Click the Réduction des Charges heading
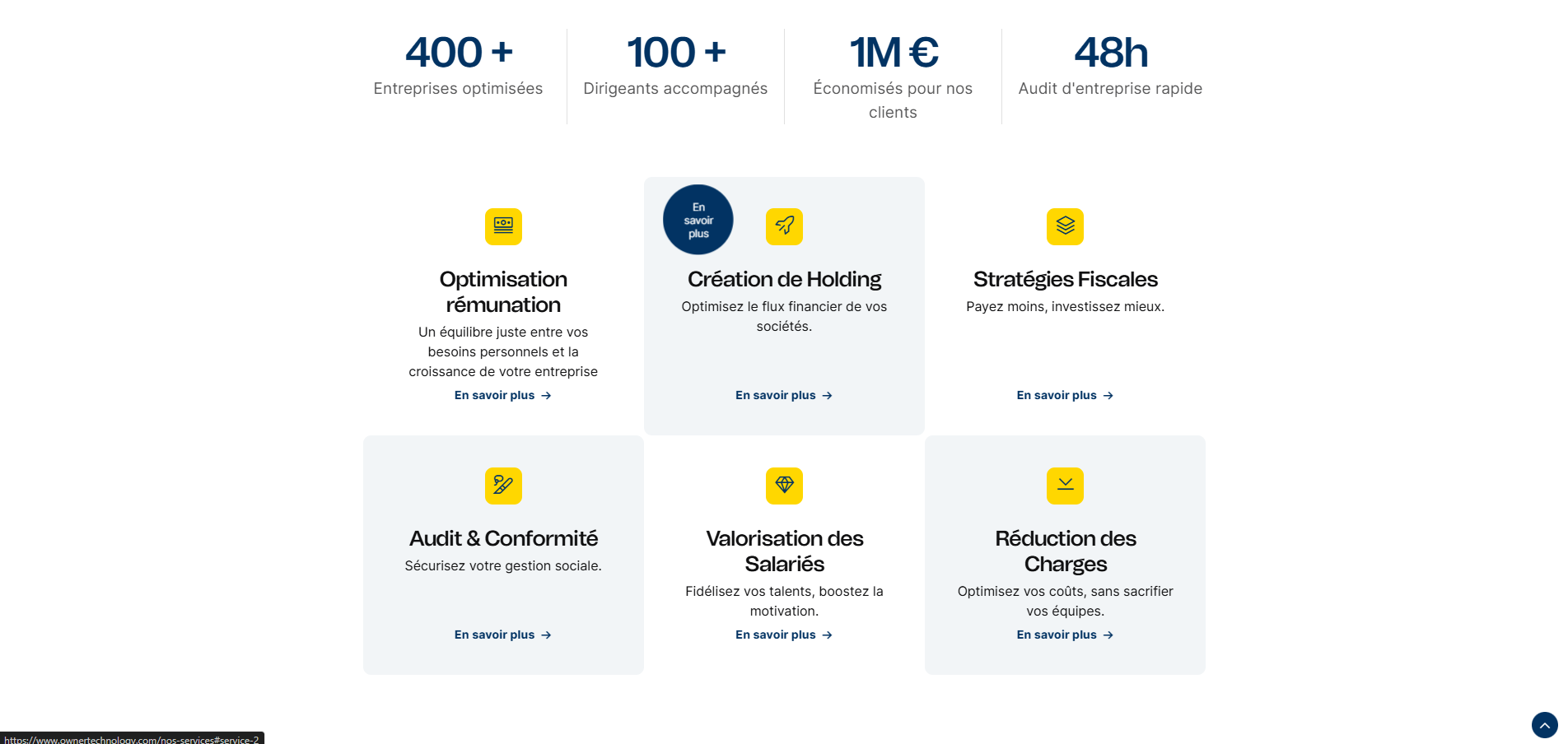The image size is (1568, 744). (1065, 551)
